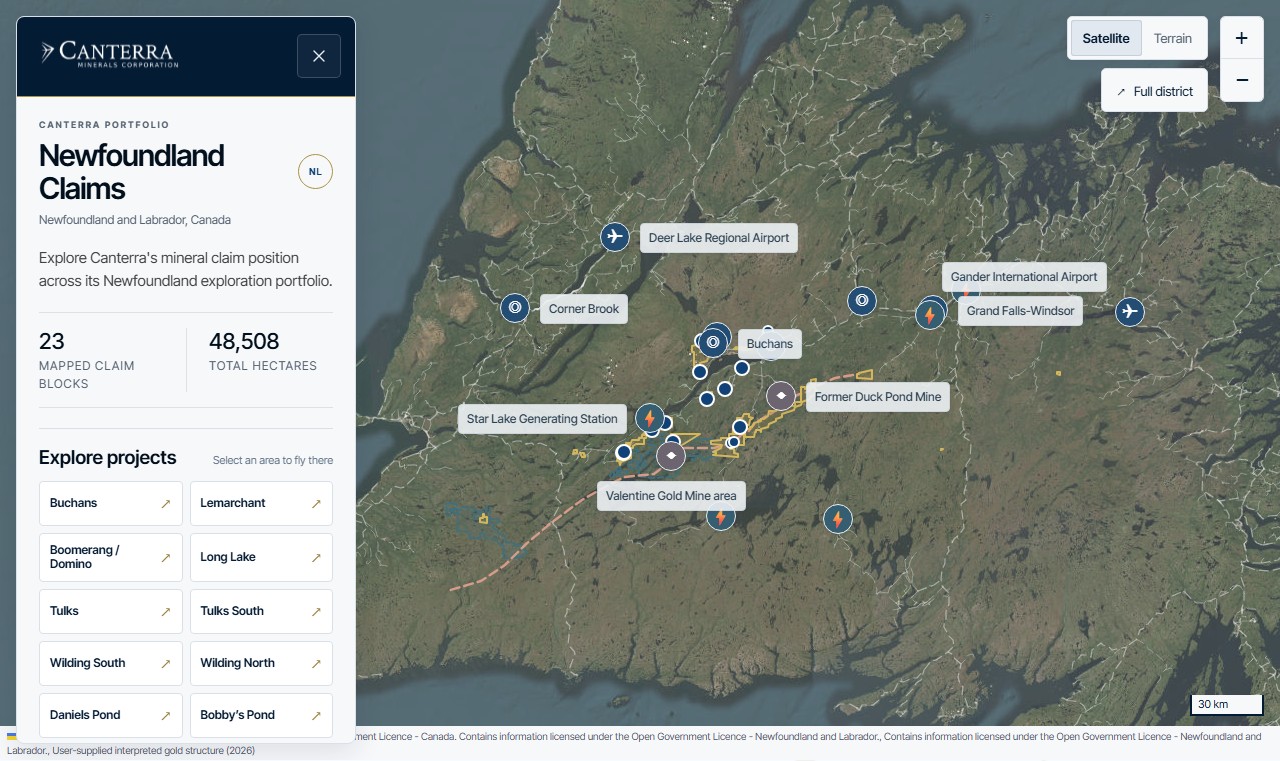The height and width of the screenshot is (761, 1280).
Task: Click the Deer Lake Regional Airport label
Action: click(x=719, y=238)
